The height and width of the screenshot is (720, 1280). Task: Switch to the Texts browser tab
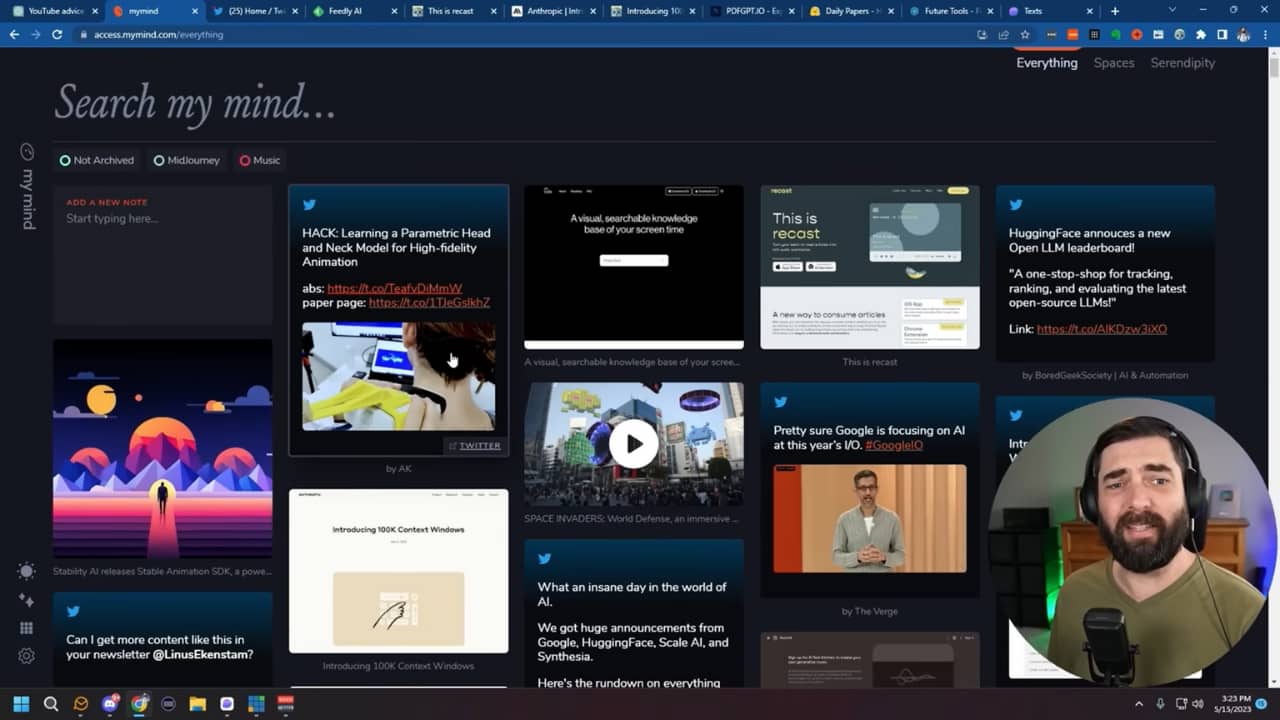pos(1050,11)
